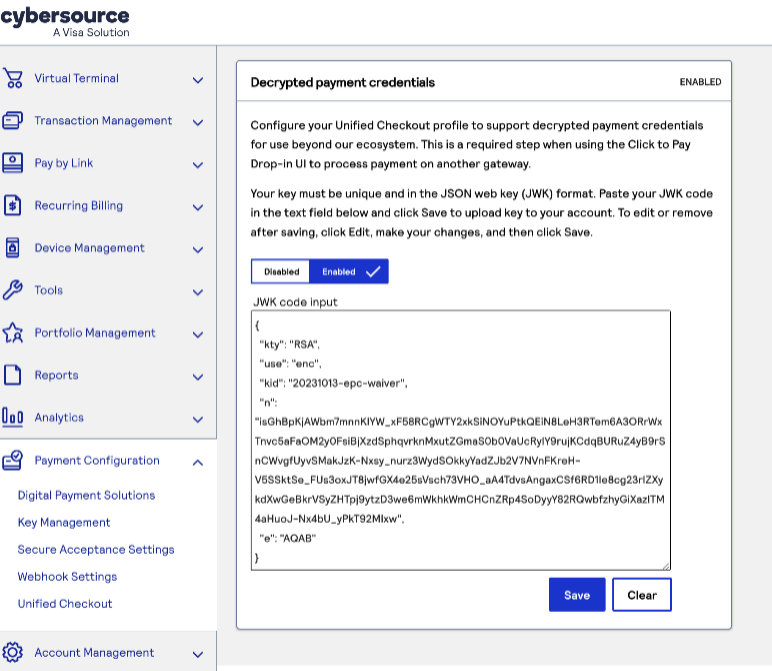Click the Pay by Link icon

coord(13,163)
